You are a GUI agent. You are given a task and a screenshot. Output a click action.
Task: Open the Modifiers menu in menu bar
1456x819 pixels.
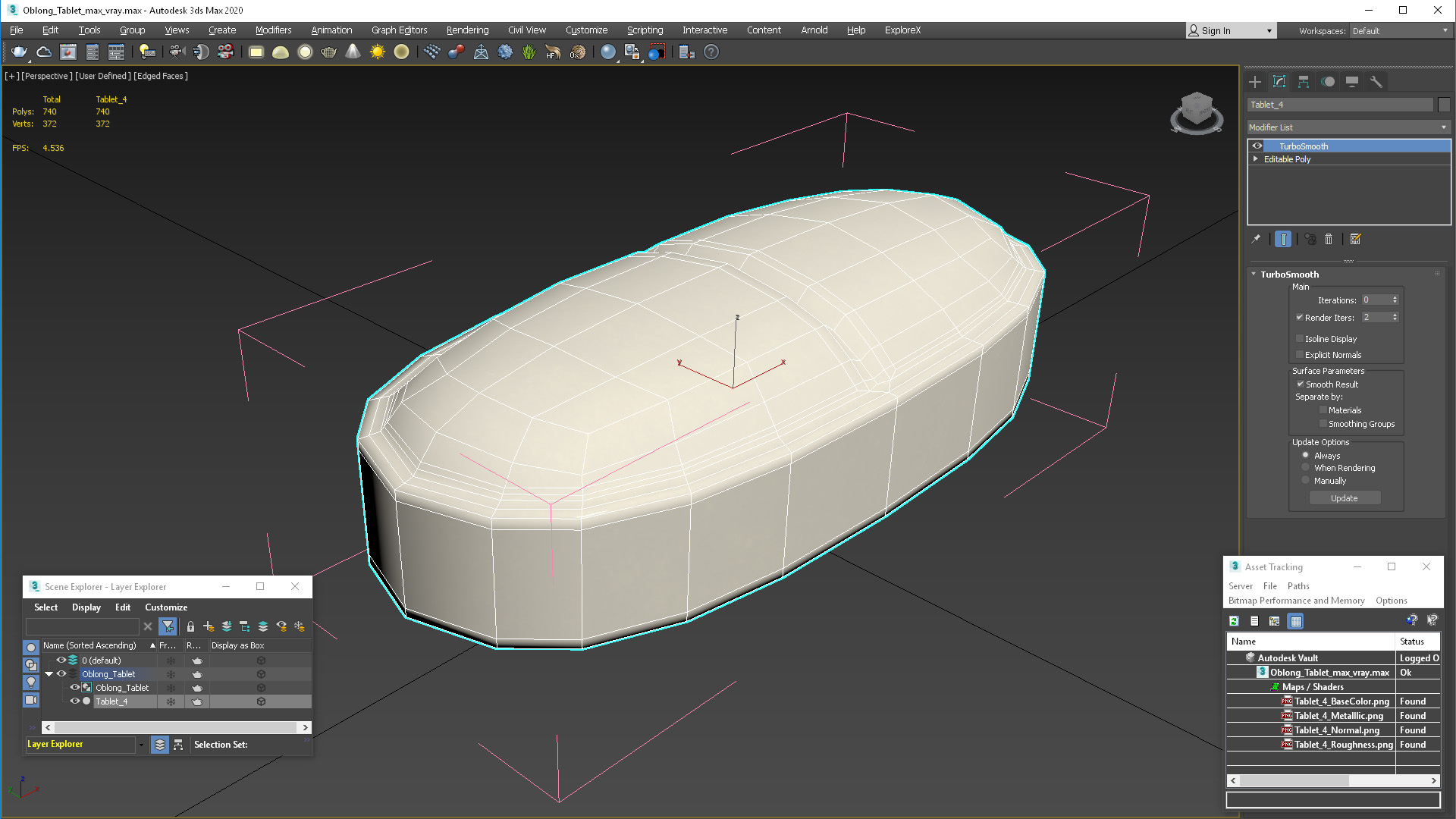point(270,29)
